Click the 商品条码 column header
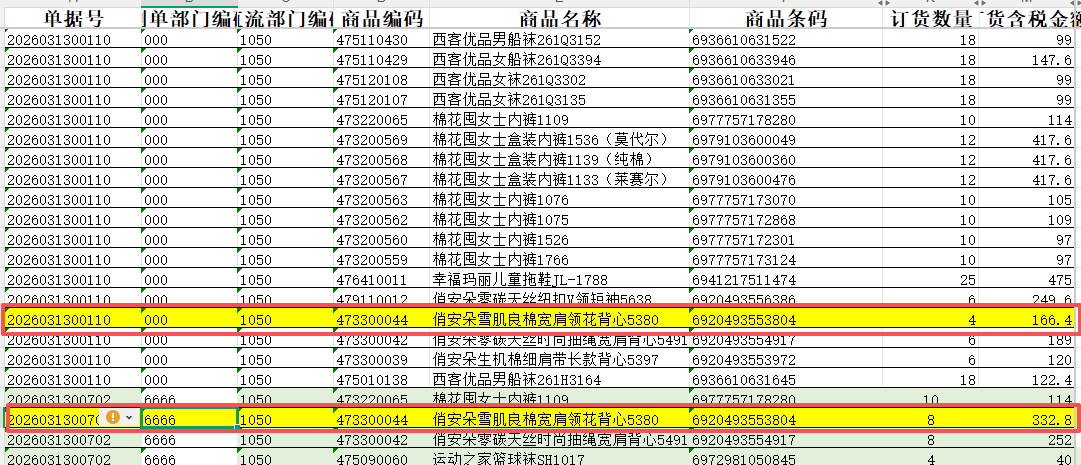Image resolution: width=1081 pixels, height=465 pixels. (x=787, y=19)
